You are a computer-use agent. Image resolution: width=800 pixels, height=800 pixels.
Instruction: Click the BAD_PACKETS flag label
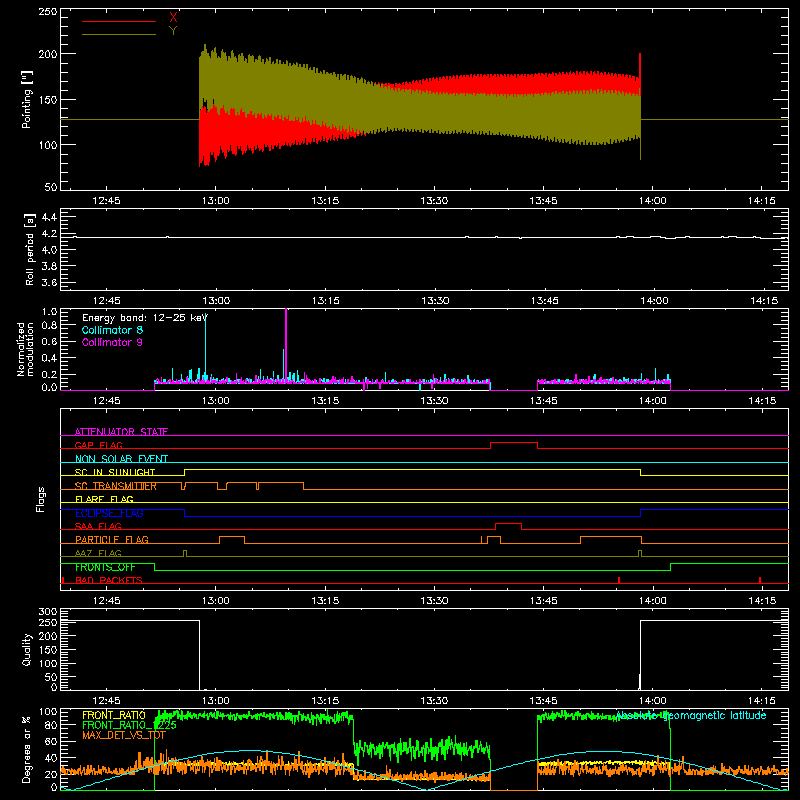(109, 580)
